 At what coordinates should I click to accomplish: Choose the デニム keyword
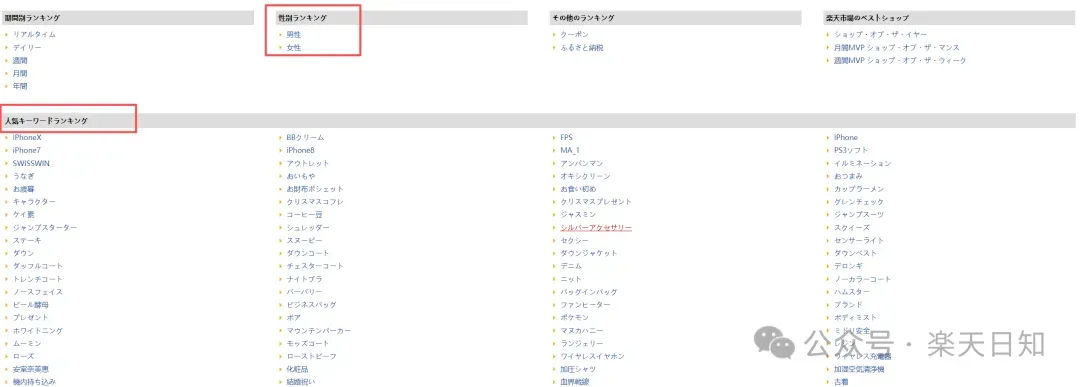[x=572, y=266]
